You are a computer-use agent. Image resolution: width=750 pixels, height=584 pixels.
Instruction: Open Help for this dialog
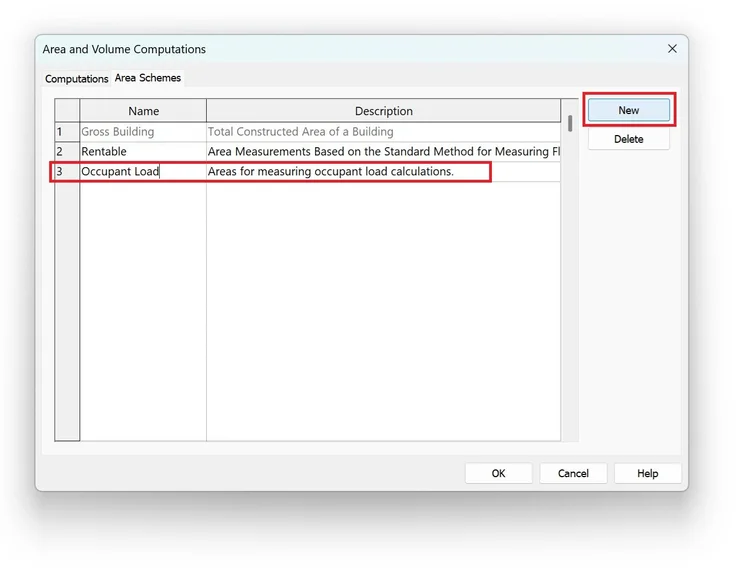648,473
